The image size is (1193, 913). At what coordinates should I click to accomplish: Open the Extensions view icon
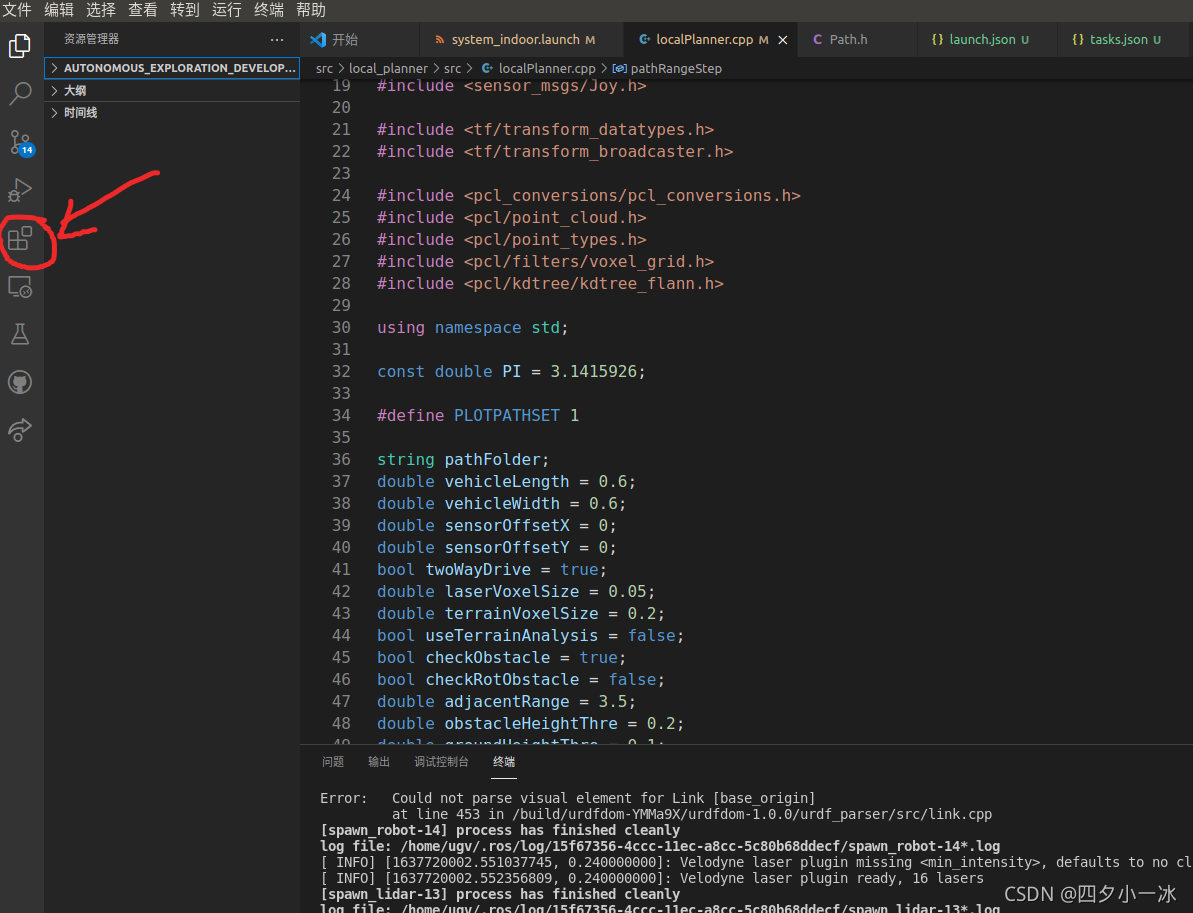click(x=20, y=238)
